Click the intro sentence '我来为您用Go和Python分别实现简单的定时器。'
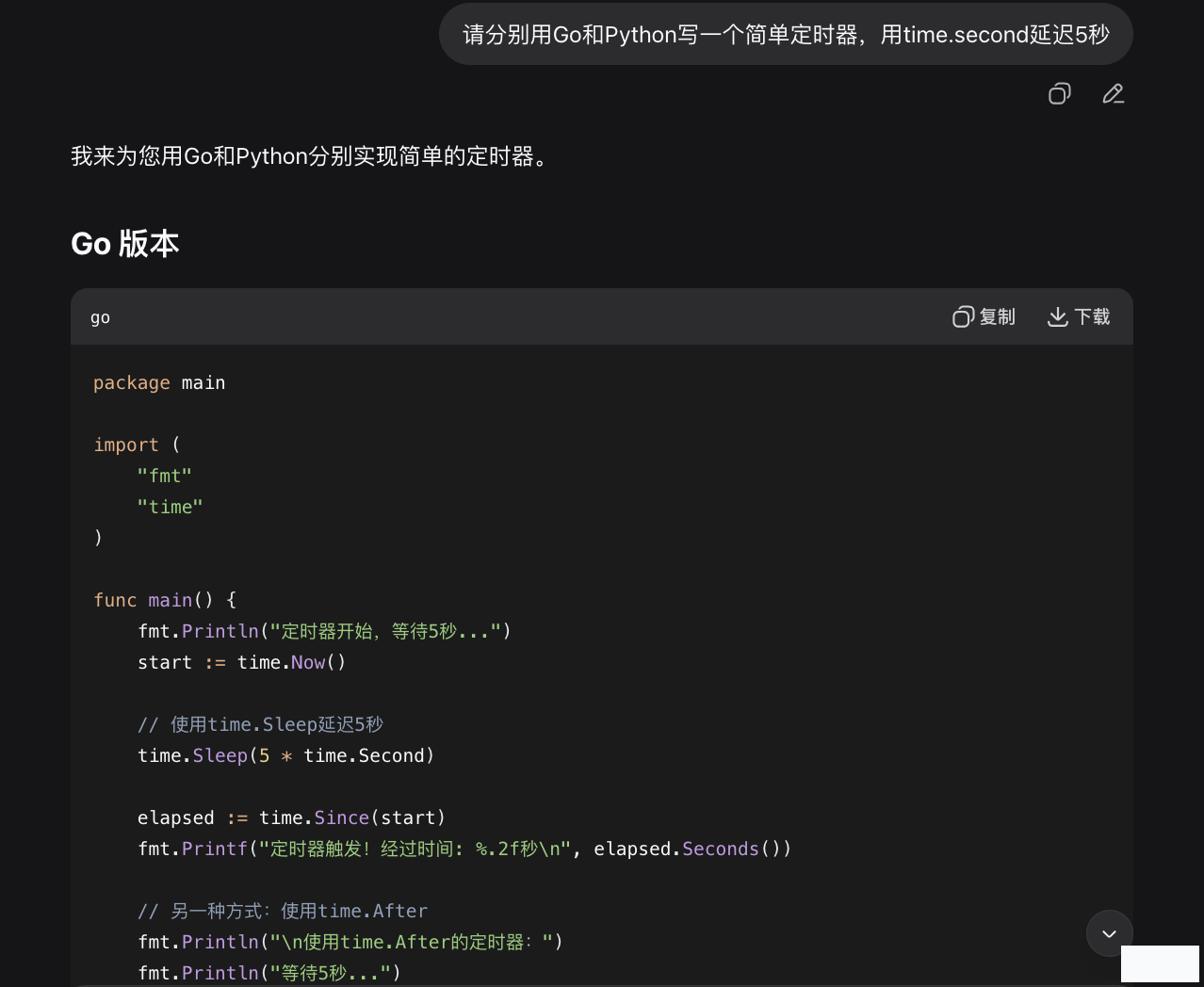This screenshot has height=987, width=1204. pyautogui.click(x=310, y=156)
